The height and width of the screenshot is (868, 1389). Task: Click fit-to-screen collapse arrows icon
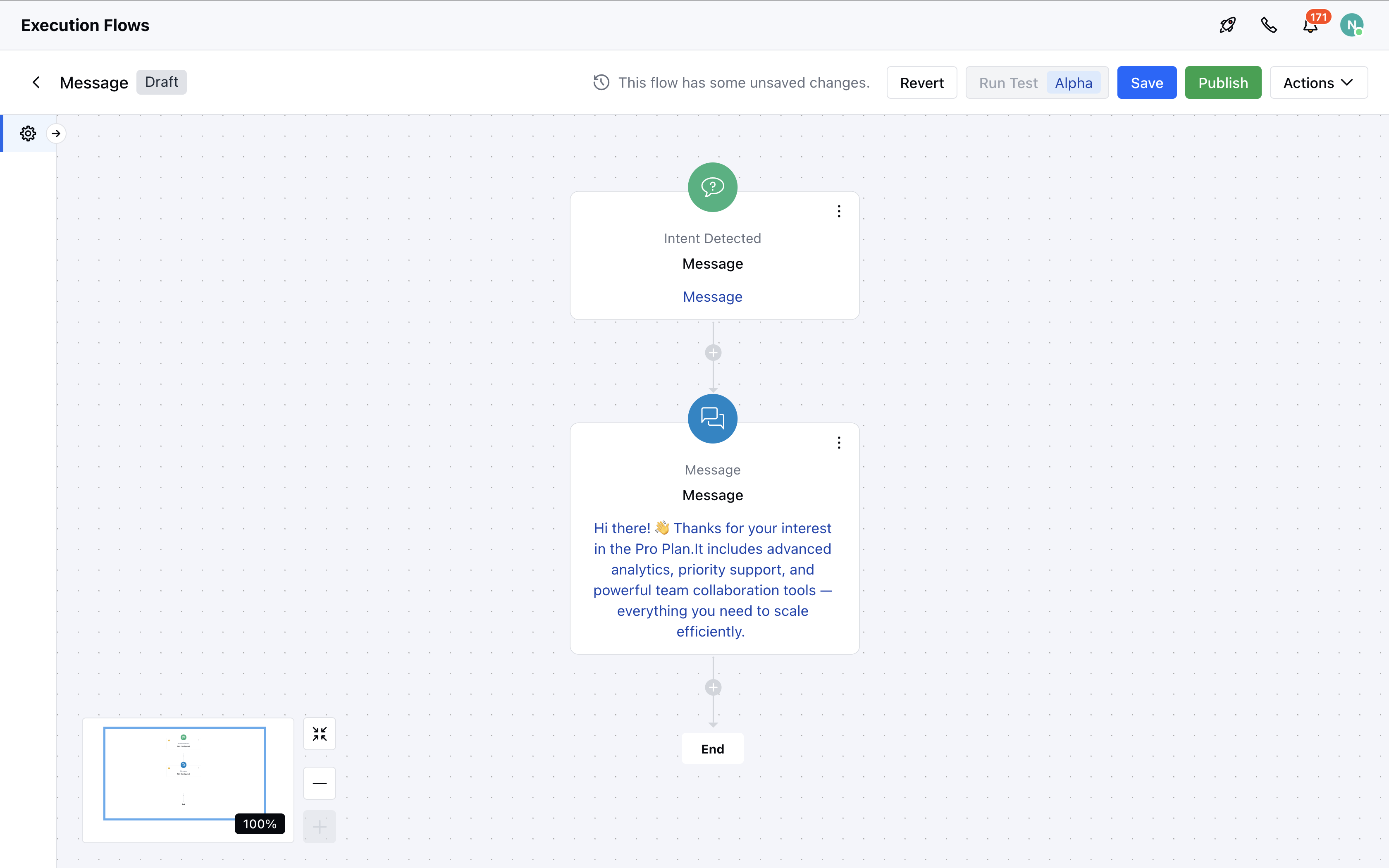point(320,734)
